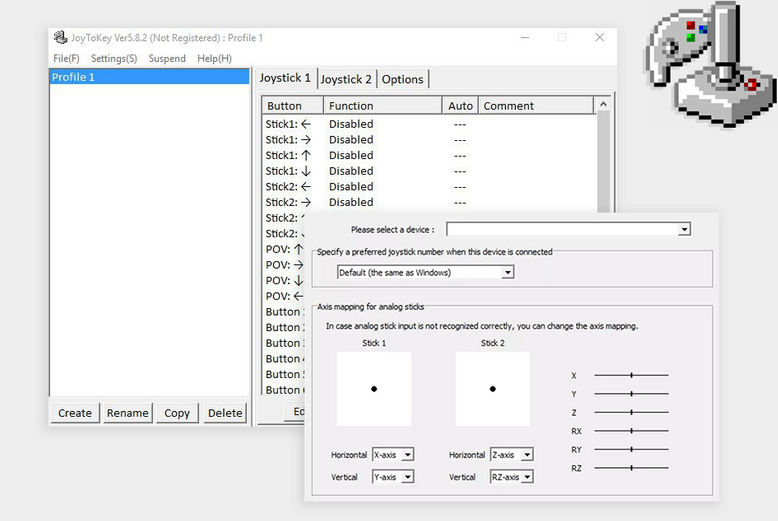This screenshot has width=778, height=521.
Task: Click the Copy profile button
Action: coord(177,413)
